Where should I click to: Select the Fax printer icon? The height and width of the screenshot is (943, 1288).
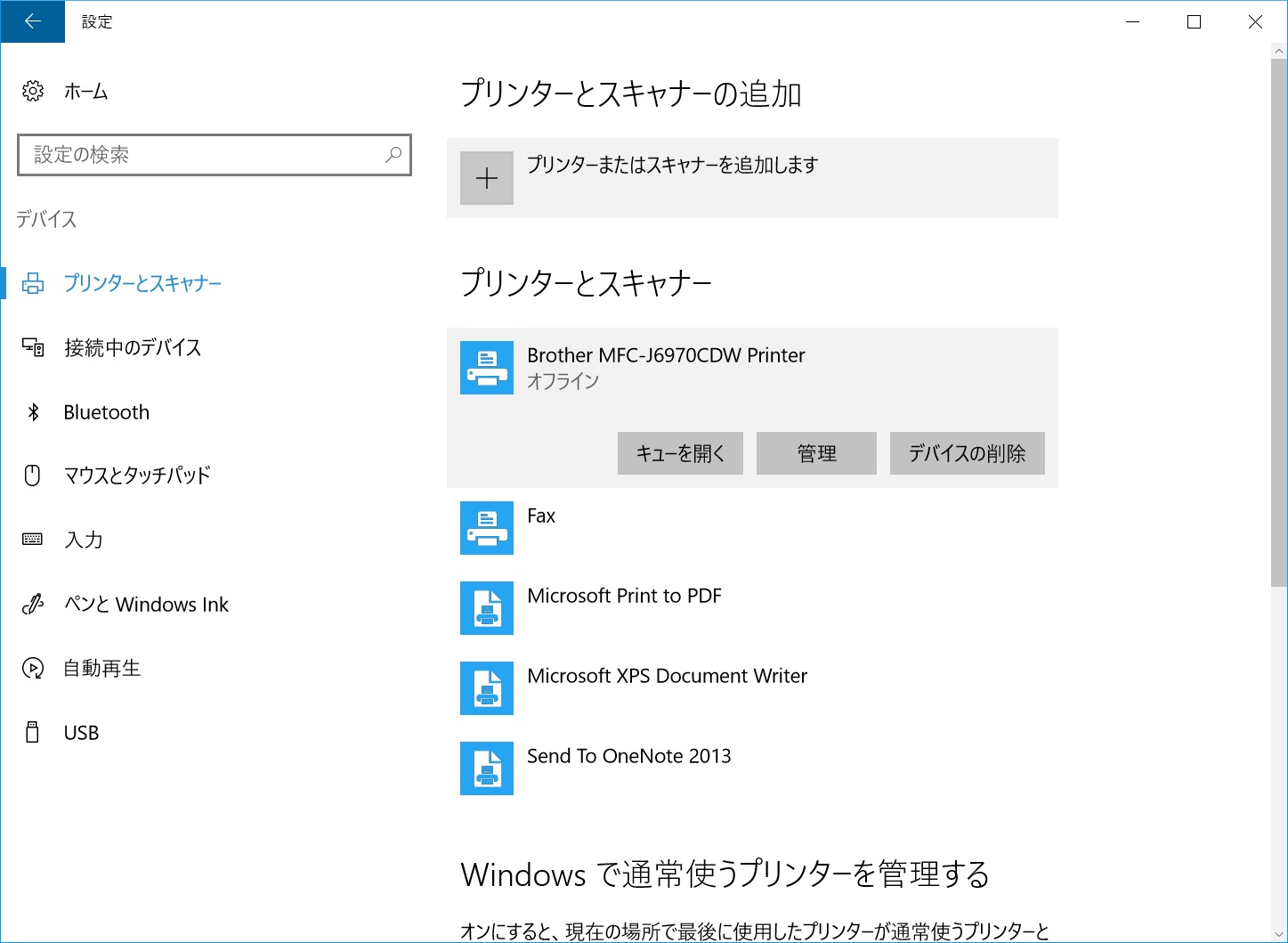pyautogui.click(x=487, y=528)
